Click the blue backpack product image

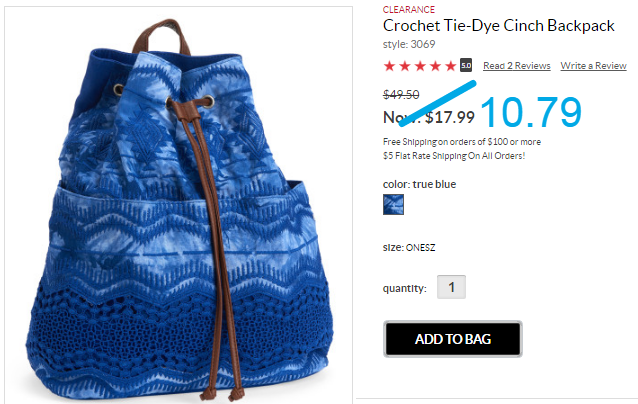point(179,205)
